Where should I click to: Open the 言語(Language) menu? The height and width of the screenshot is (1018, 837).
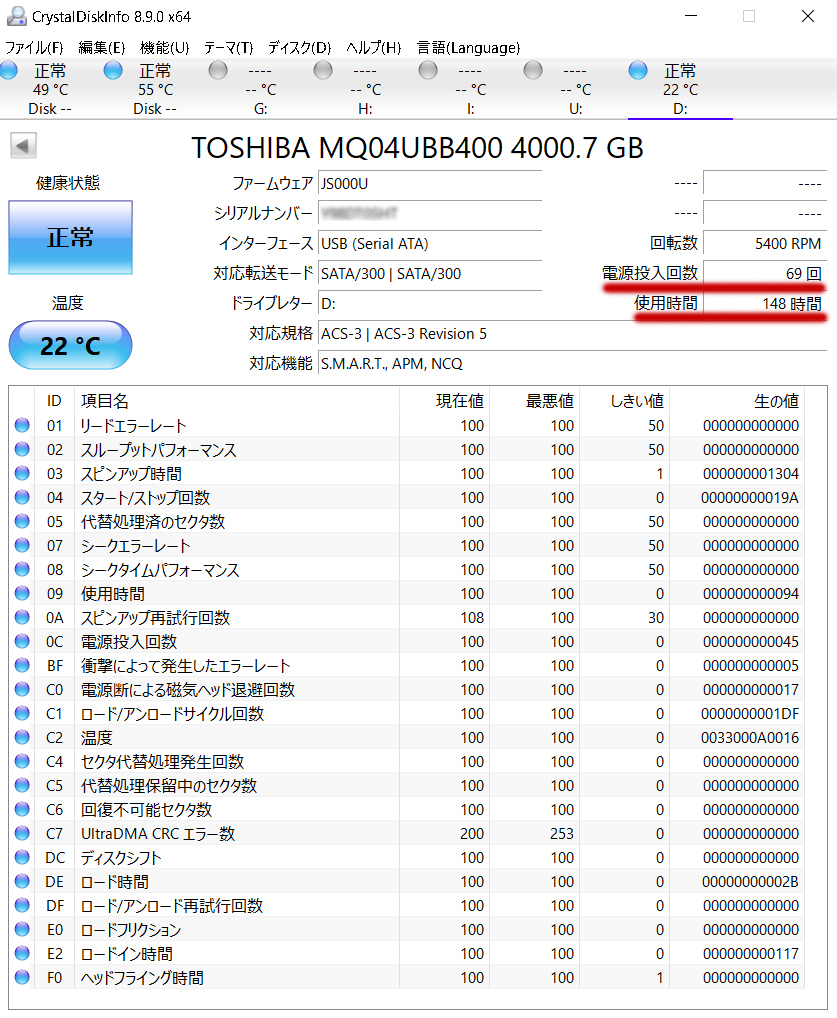click(x=468, y=48)
